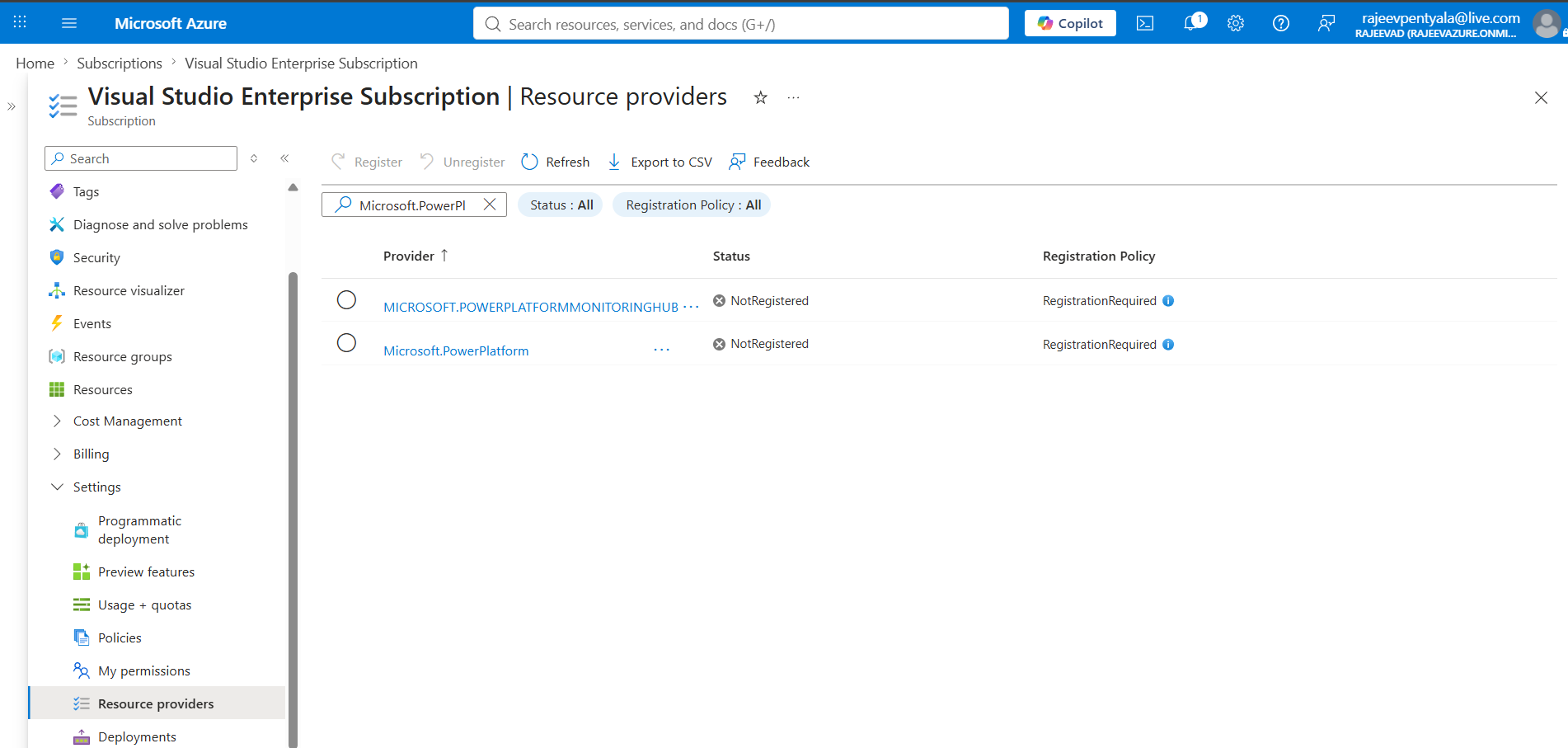This screenshot has height=748, width=1568.
Task: Click the Registration Policy column header
Action: click(x=1099, y=256)
